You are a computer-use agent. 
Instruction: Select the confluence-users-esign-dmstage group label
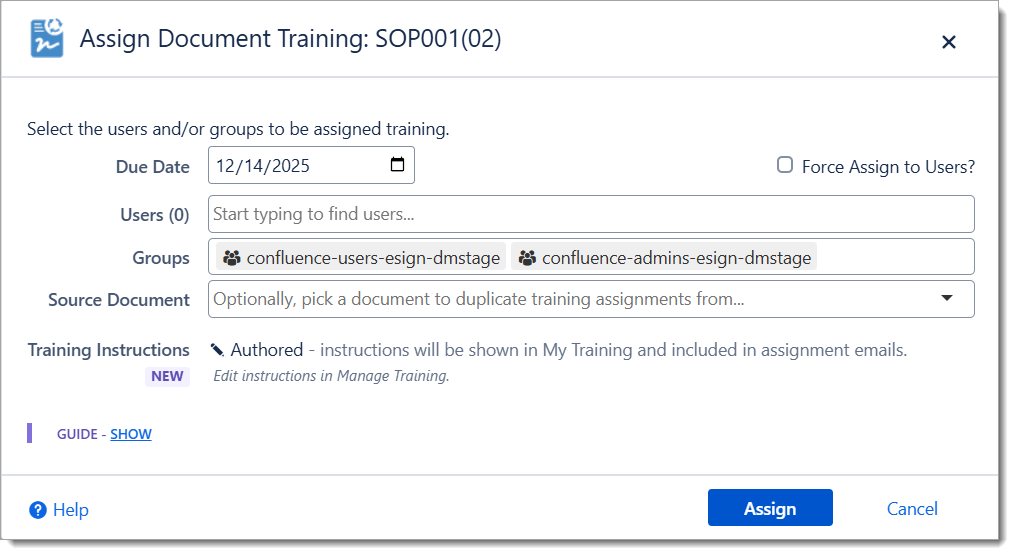373,258
